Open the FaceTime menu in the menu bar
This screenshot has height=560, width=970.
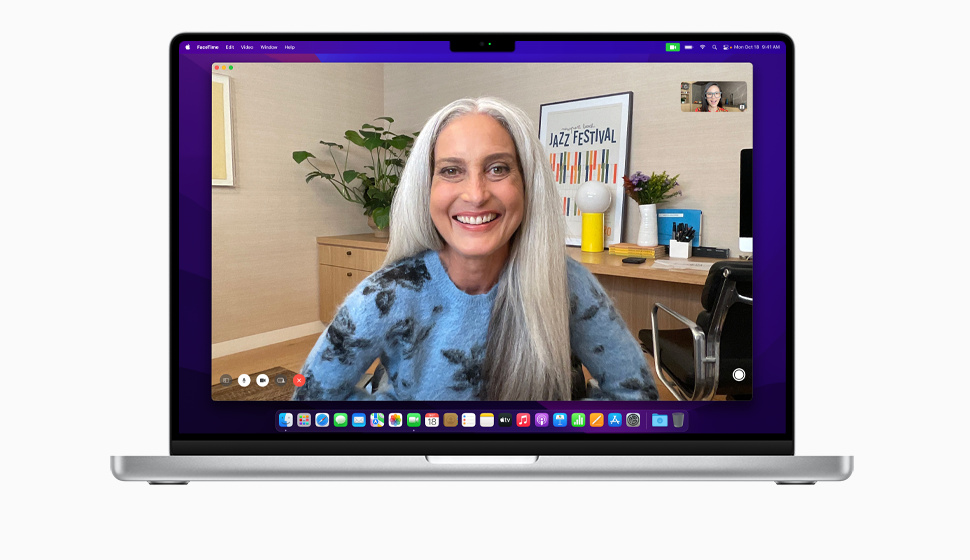(207, 47)
